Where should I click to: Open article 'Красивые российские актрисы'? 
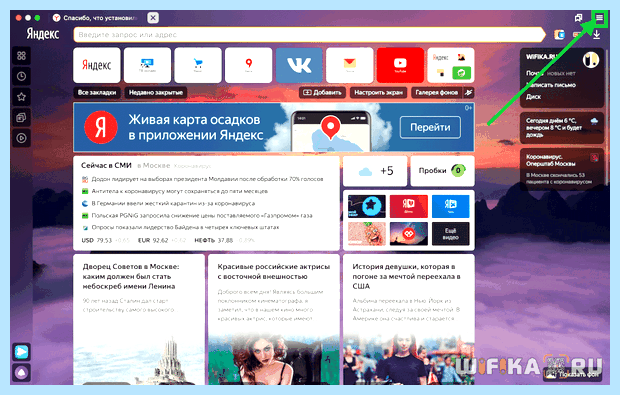[274, 271]
